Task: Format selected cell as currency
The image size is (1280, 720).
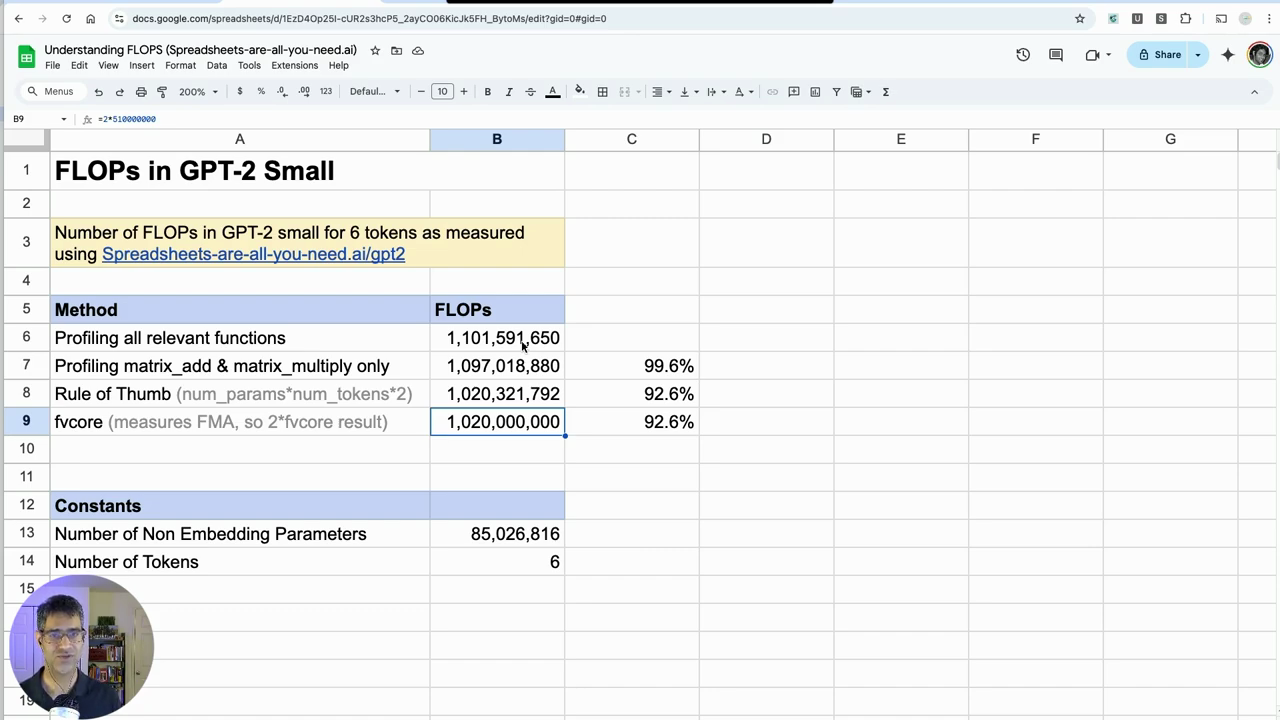Action: coord(240,91)
